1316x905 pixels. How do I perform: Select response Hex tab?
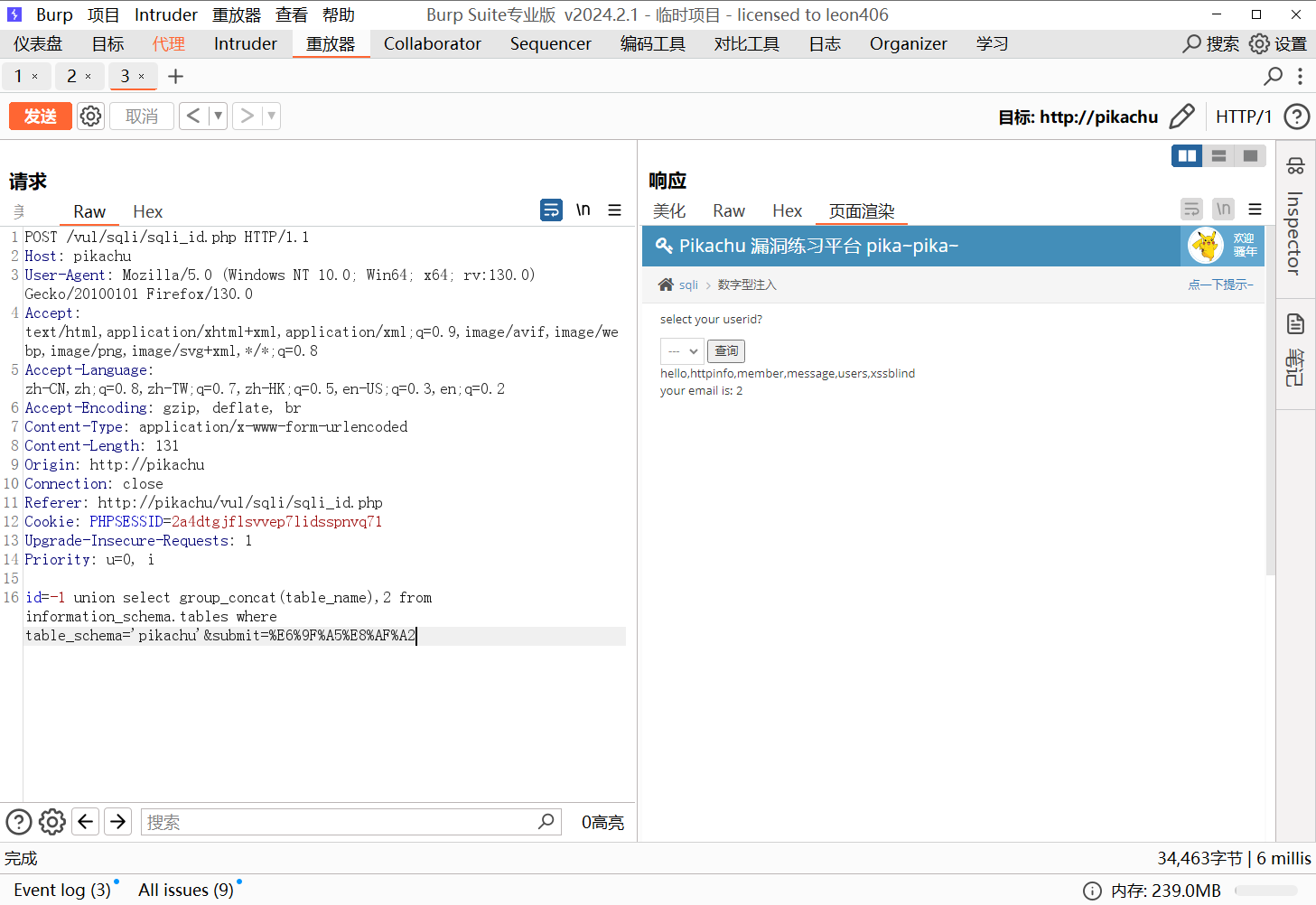(x=787, y=210)
